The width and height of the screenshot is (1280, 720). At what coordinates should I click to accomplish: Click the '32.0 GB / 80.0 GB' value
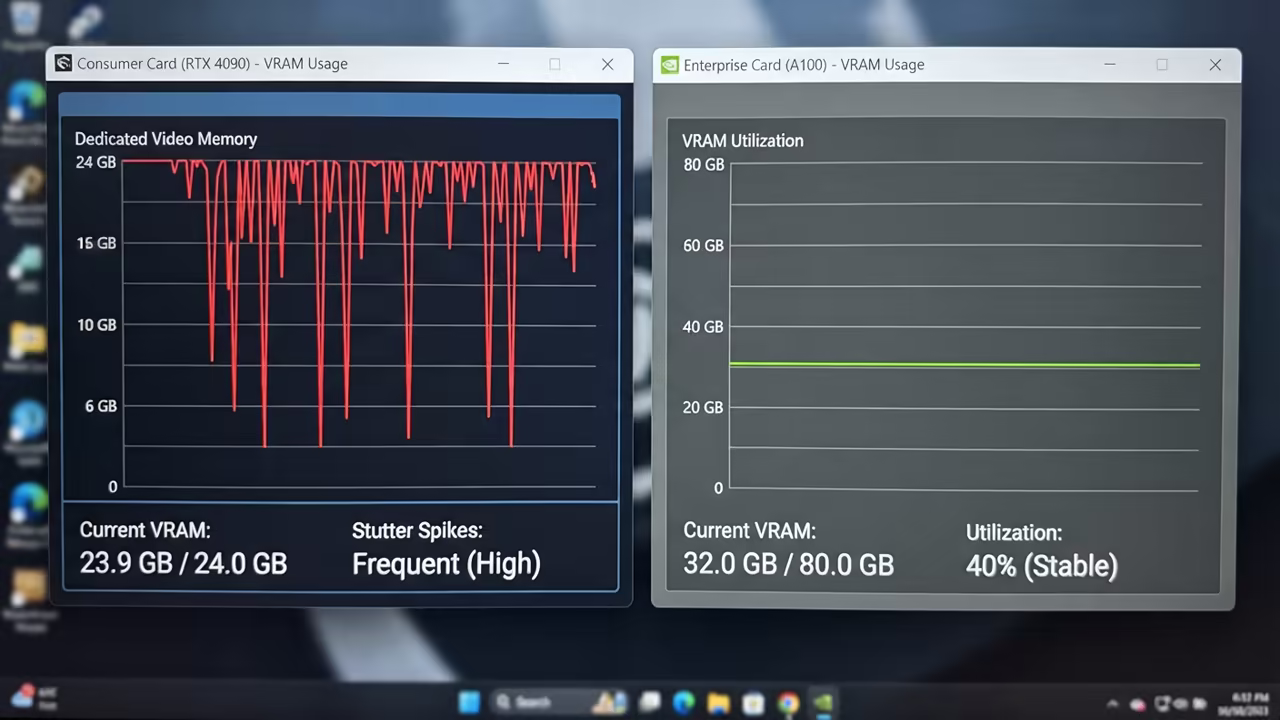789,564
